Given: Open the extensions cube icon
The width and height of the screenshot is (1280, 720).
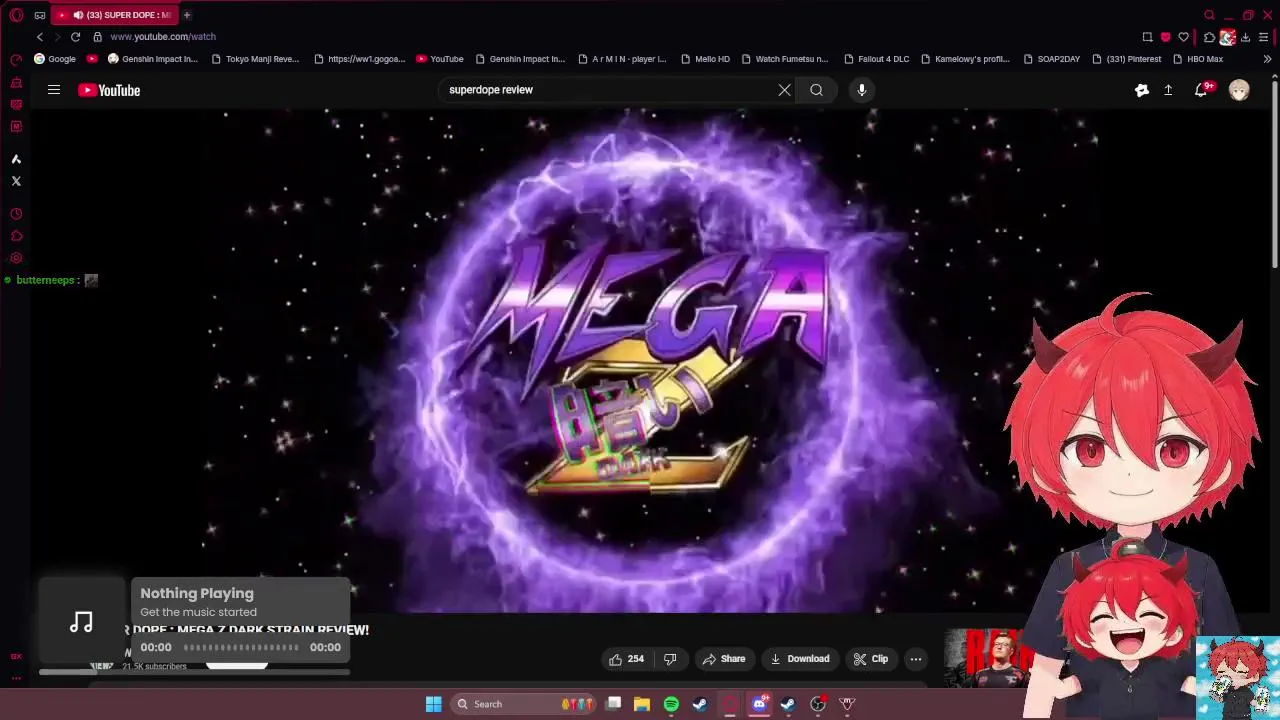Looking at the screenshot, I should [1209, 37].
